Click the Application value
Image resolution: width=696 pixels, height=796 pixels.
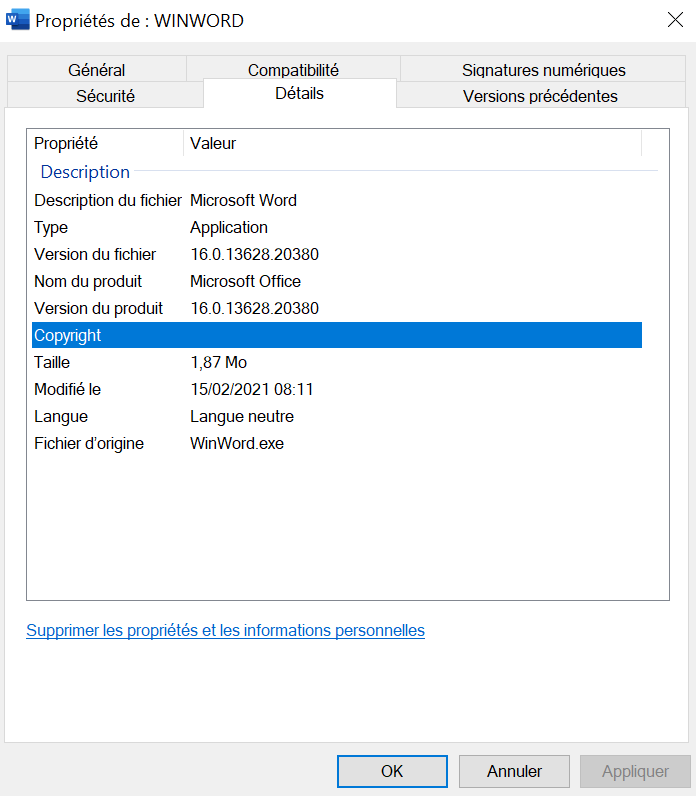click(228, 227)
